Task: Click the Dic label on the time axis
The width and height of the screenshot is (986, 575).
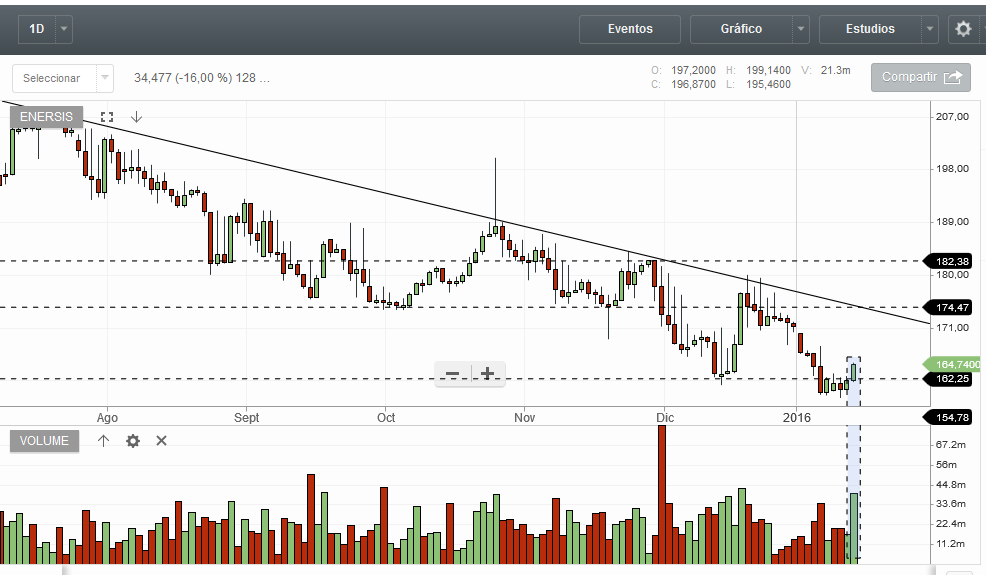Action: pyautogui.click(x=665, y=418)
